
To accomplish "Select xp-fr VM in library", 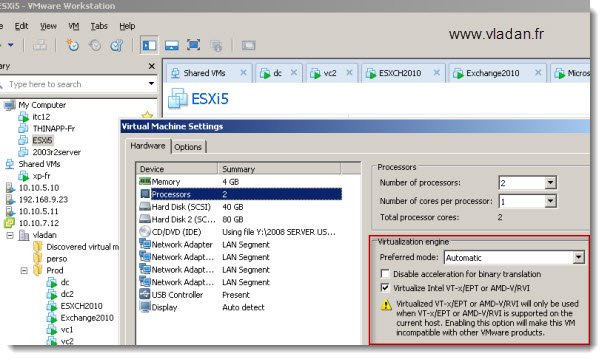I will pos(41,176).
